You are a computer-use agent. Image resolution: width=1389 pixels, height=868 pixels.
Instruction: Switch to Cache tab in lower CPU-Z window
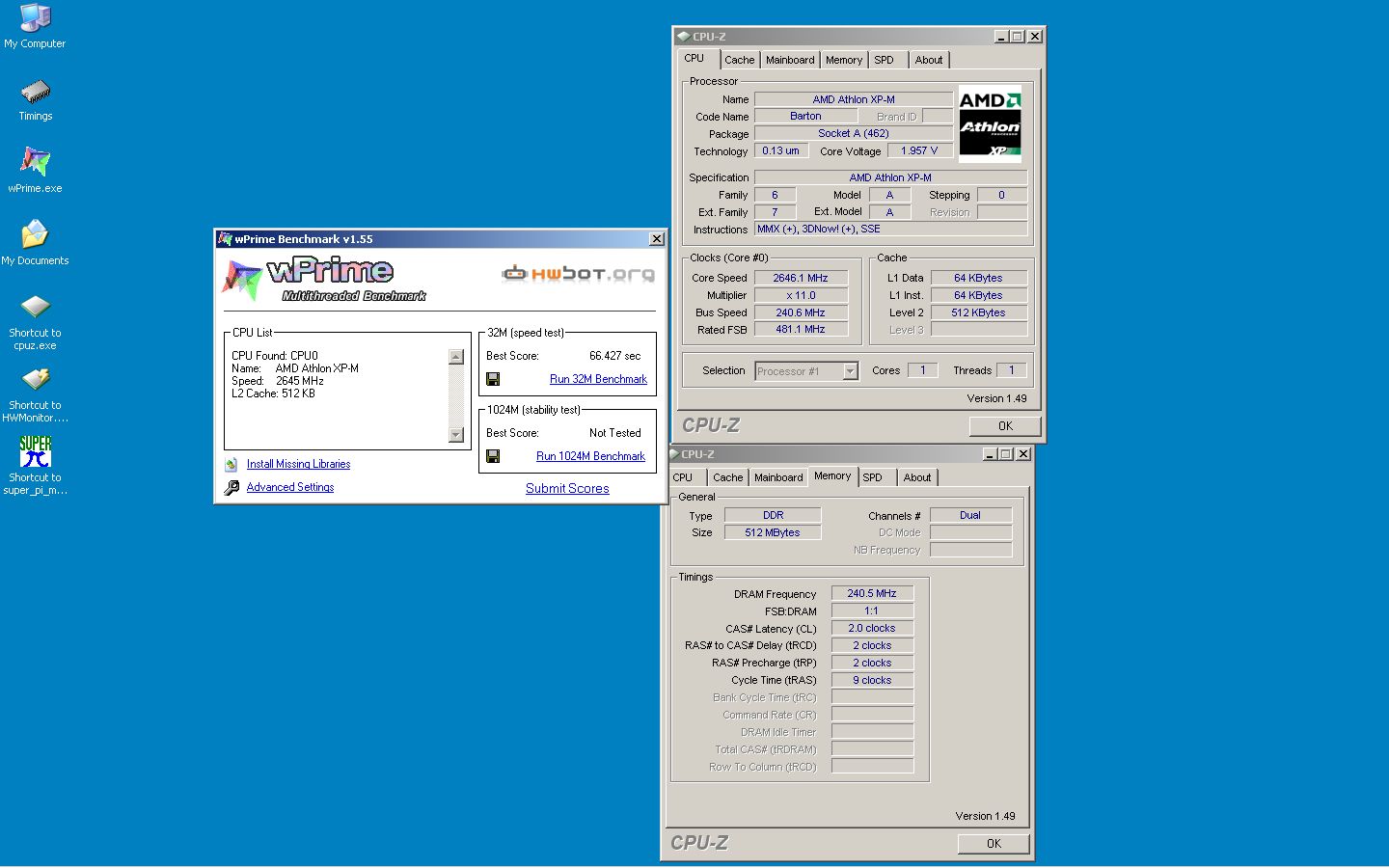728,477
